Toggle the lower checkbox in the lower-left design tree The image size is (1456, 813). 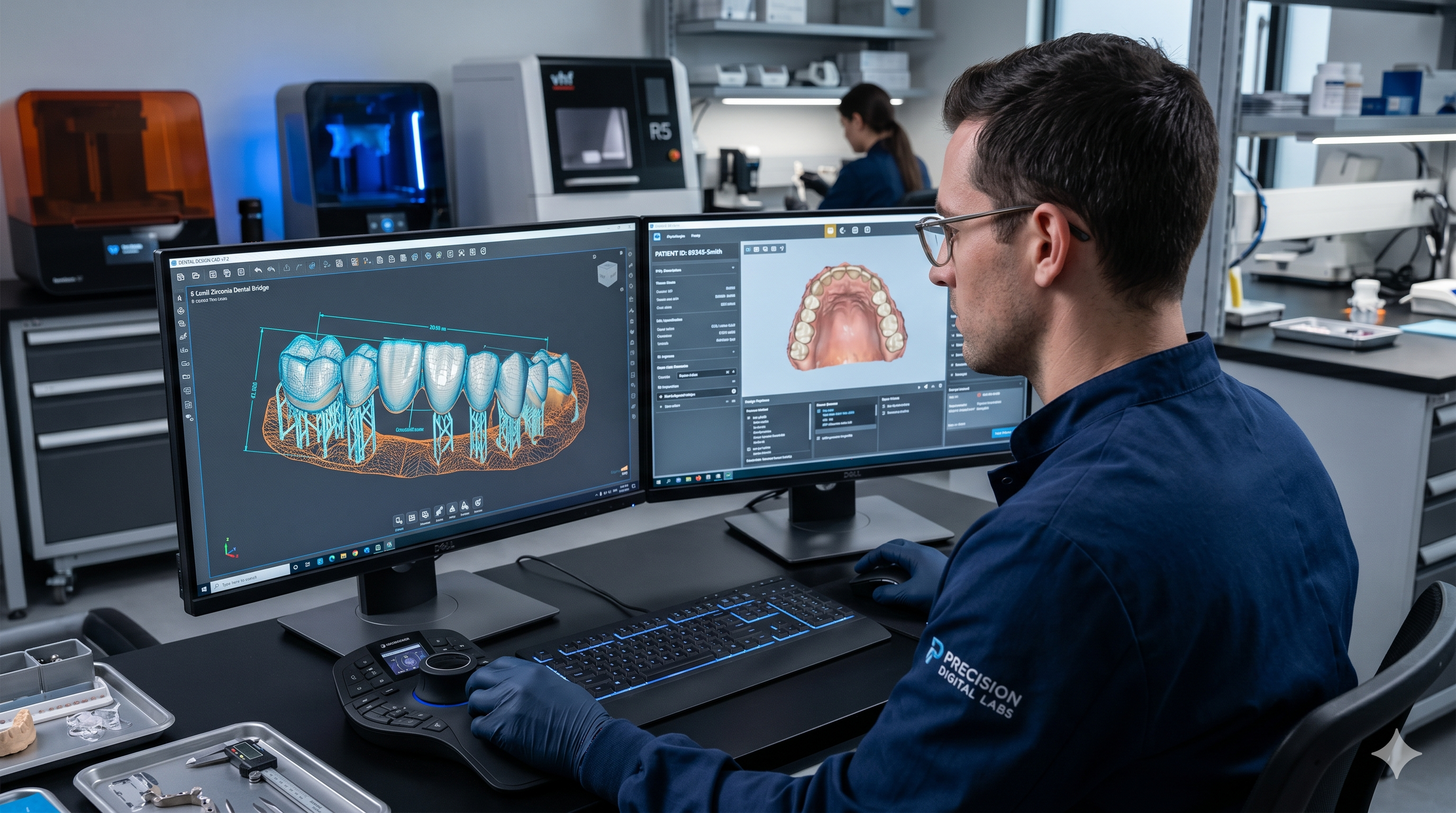[750, 449]
